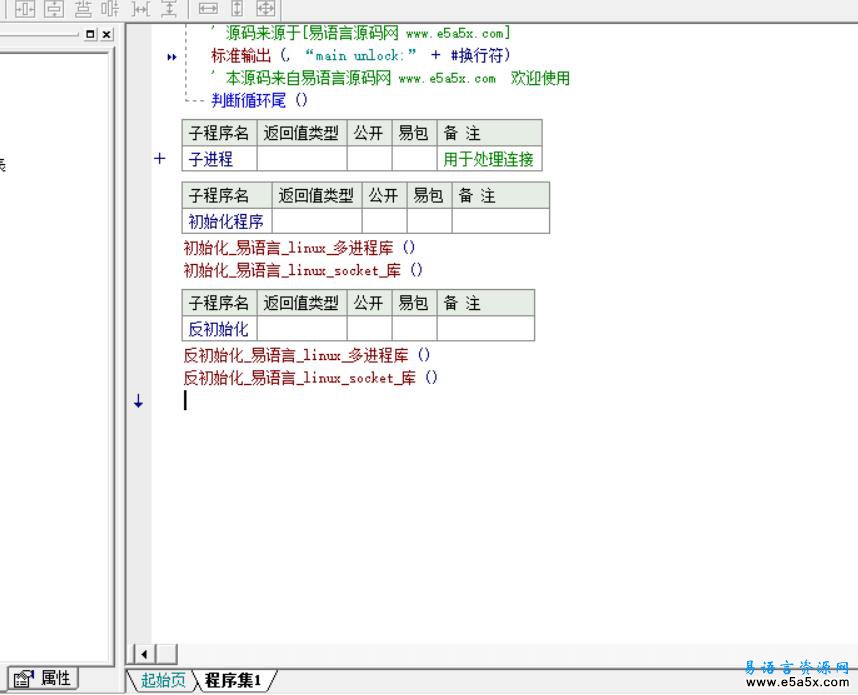Open the 属性 properties tab
The height and width of the screenshot is (695, 858).
(43, 679)
